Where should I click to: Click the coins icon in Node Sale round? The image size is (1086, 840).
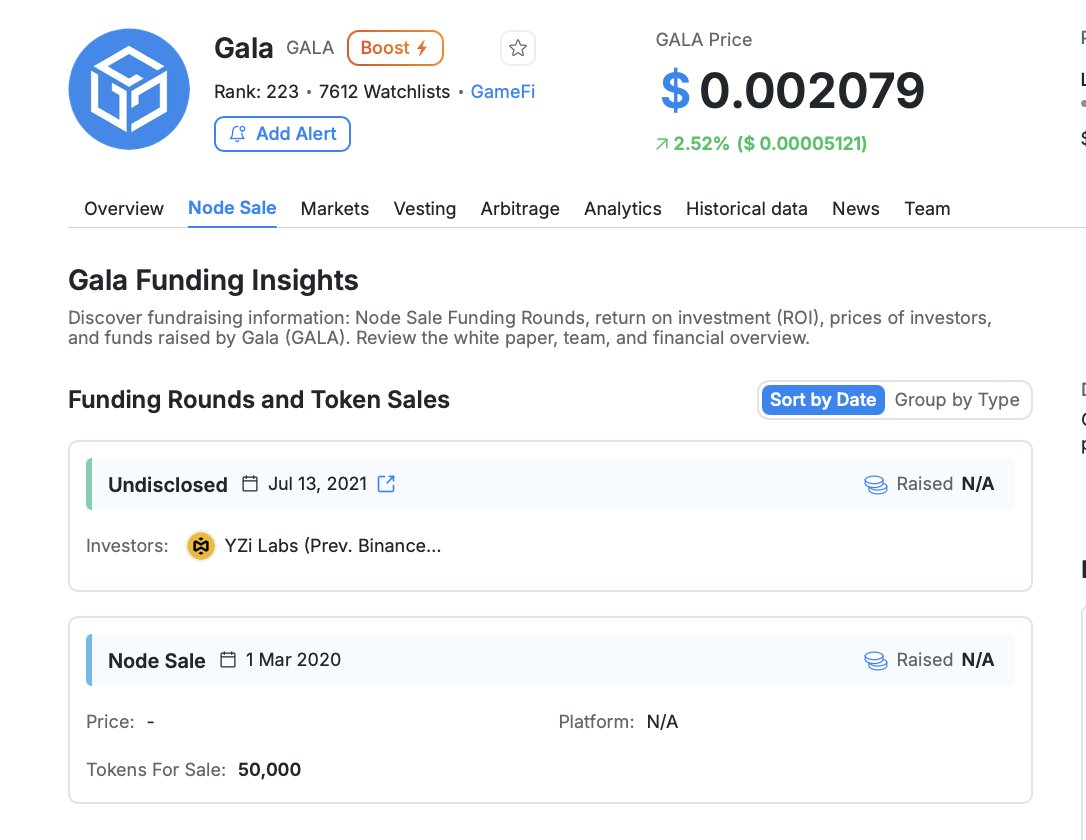pos(876,660)
